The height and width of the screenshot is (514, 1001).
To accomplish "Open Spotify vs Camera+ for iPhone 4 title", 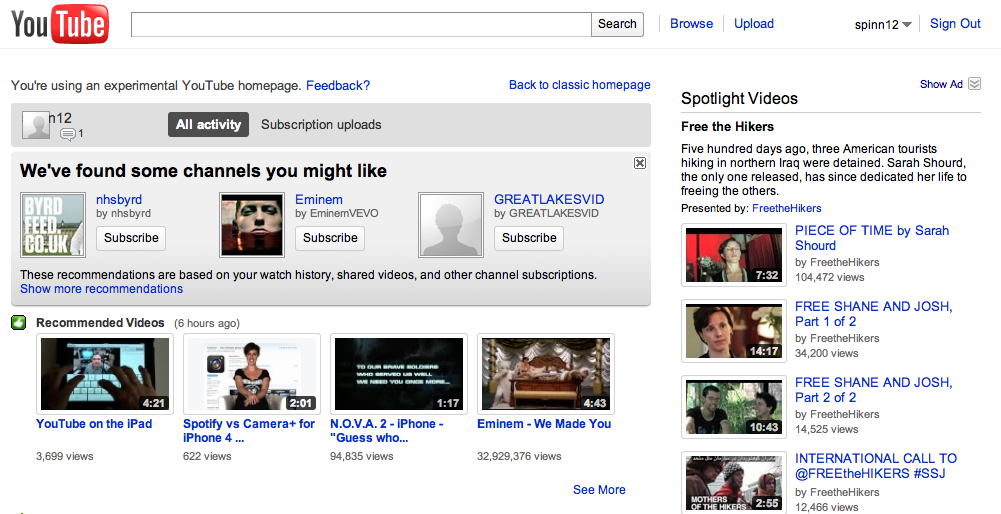I will pyautogui.click(x=249, y=431).
